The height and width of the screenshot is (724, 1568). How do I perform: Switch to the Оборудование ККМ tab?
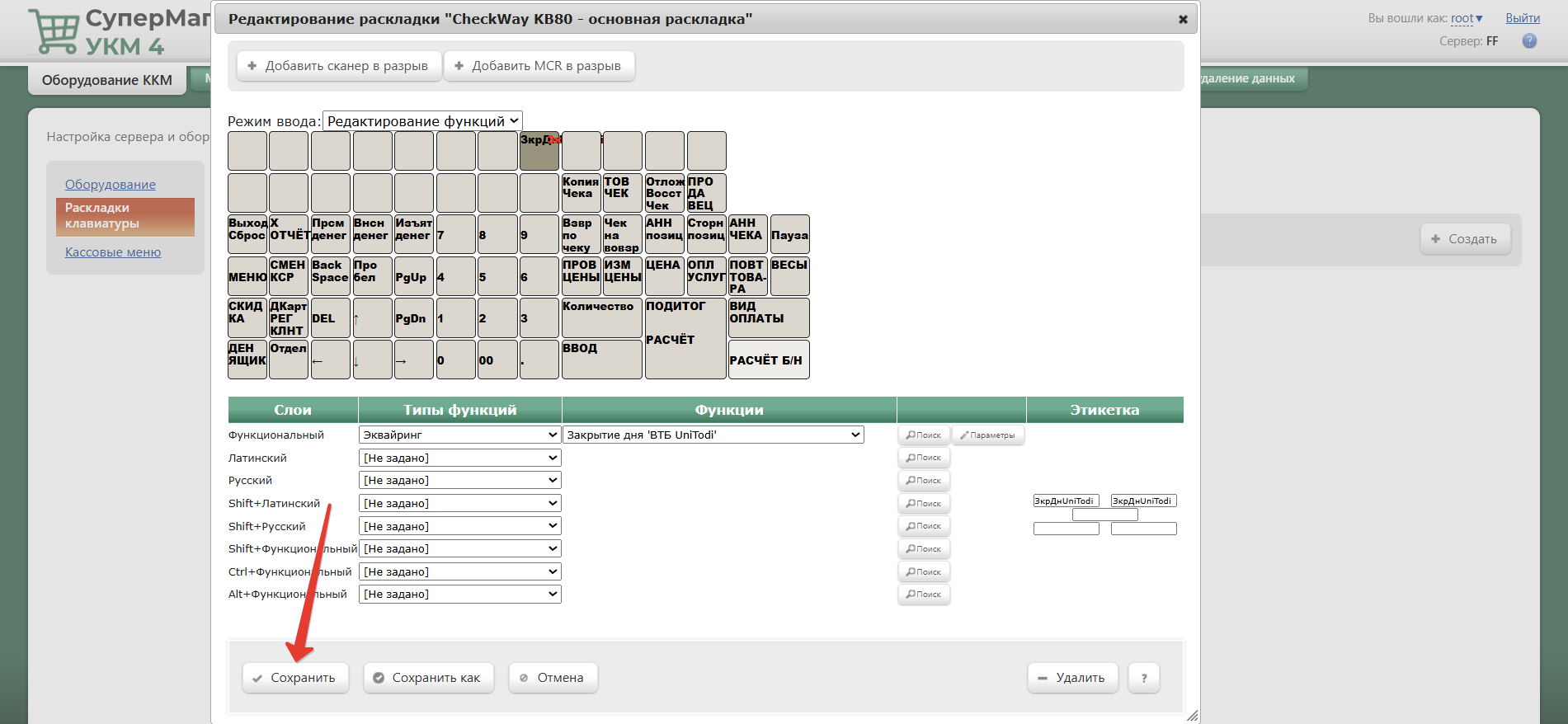click(107, 80)
